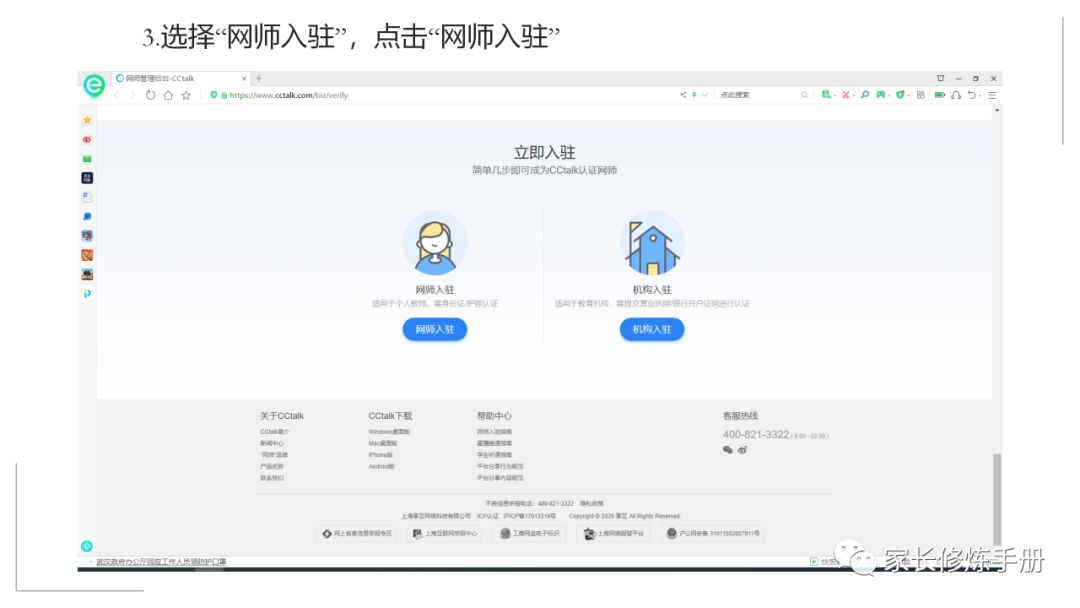
Task: Click the undo closed-tab arrow icon
Action: coord(972,95)
